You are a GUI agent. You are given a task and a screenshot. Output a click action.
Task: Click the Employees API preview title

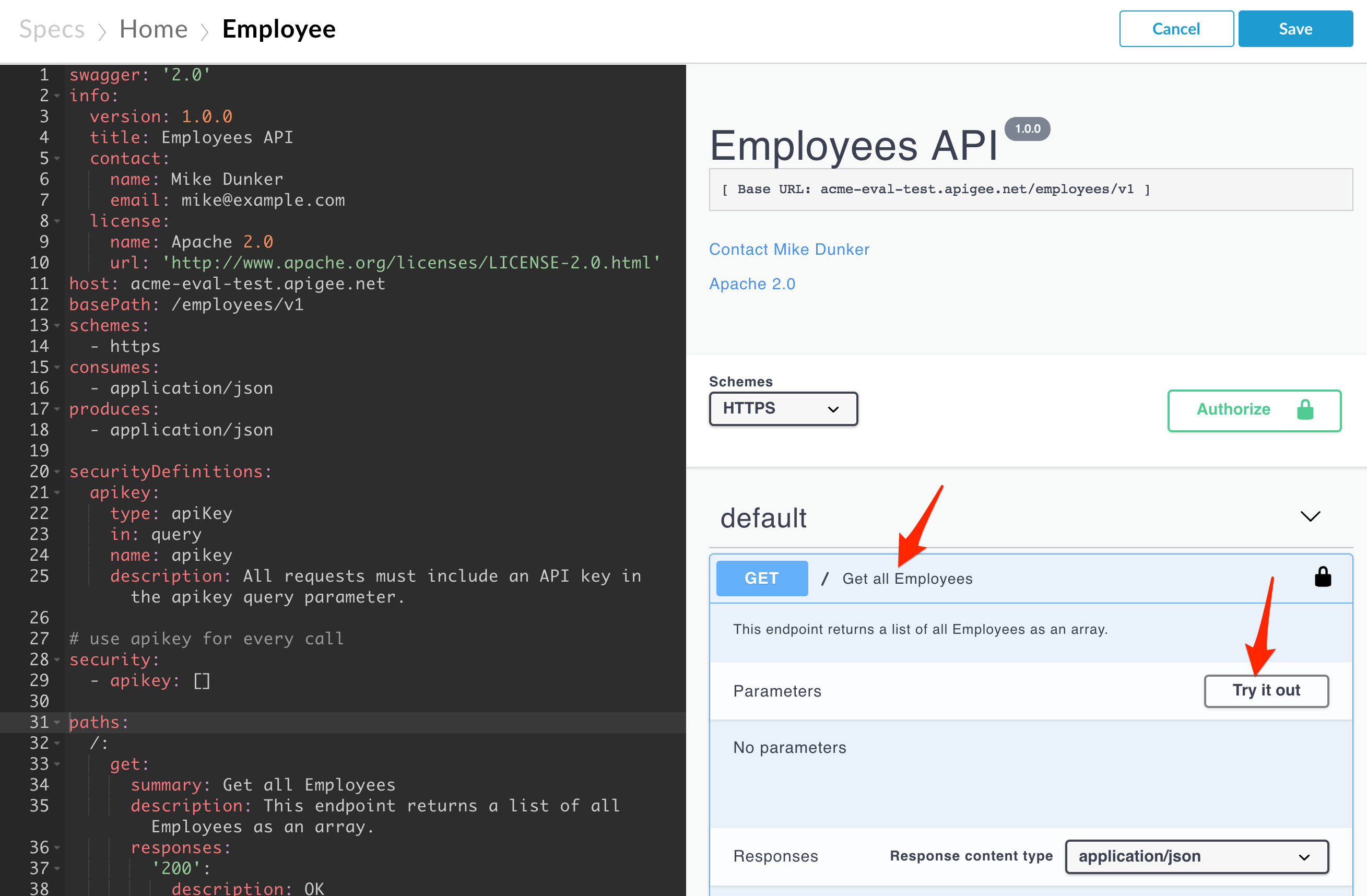(854, 145)
